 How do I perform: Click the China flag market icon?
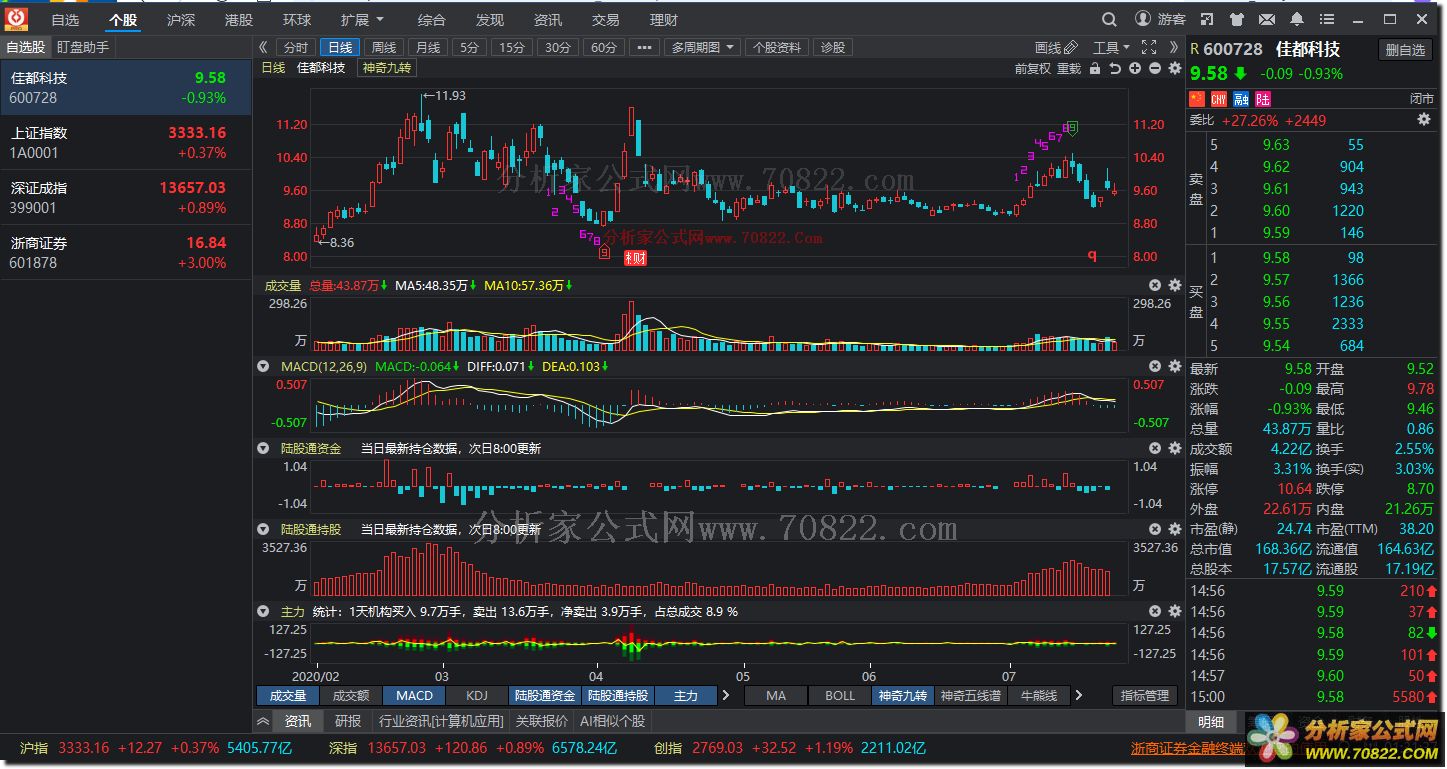click(x=1197, y=98)
